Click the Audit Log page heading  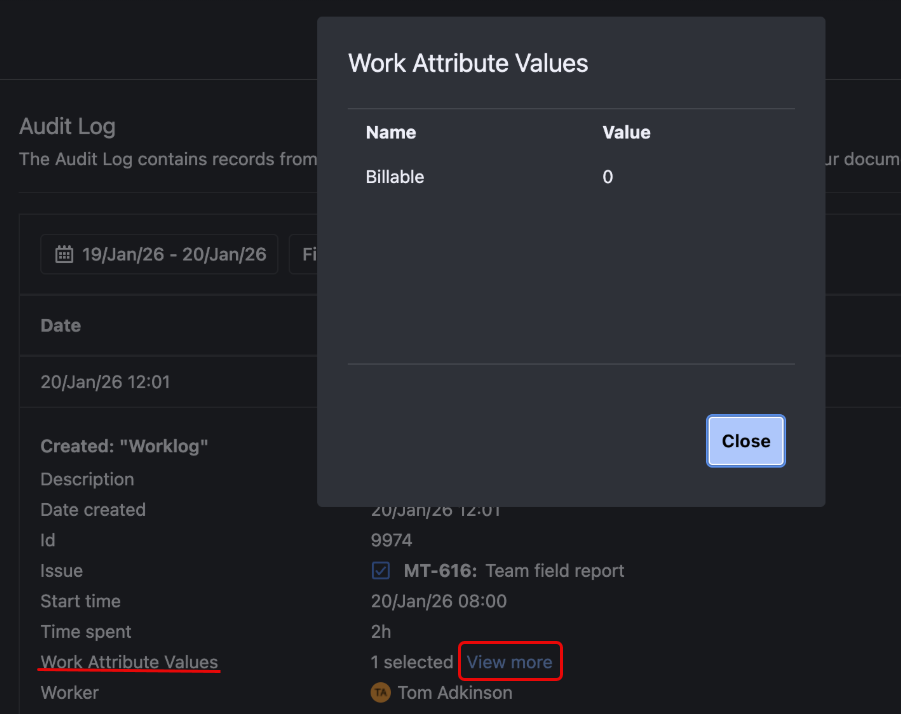coord(67,126)
